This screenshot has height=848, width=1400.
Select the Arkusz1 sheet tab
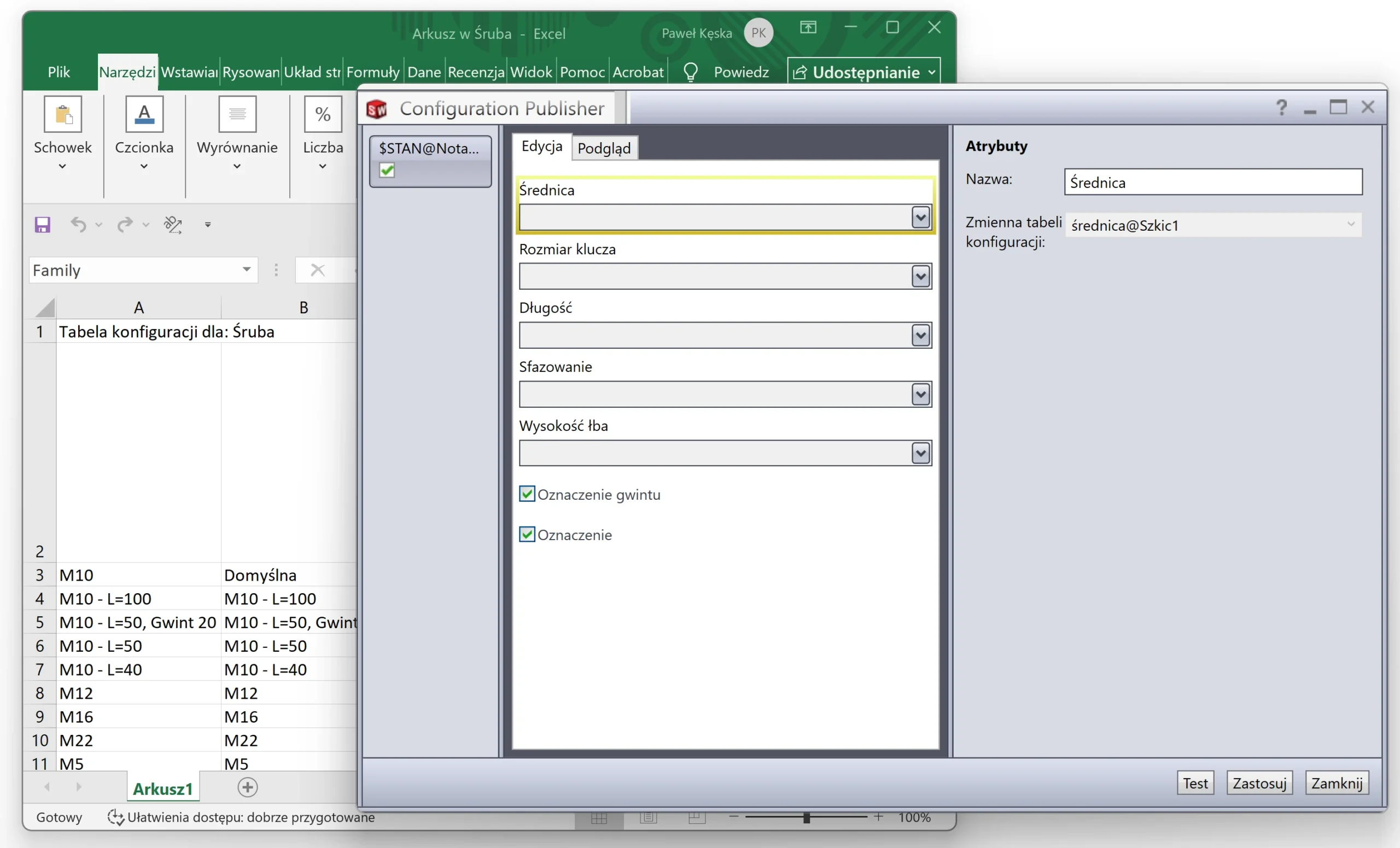tap(163, 788)
